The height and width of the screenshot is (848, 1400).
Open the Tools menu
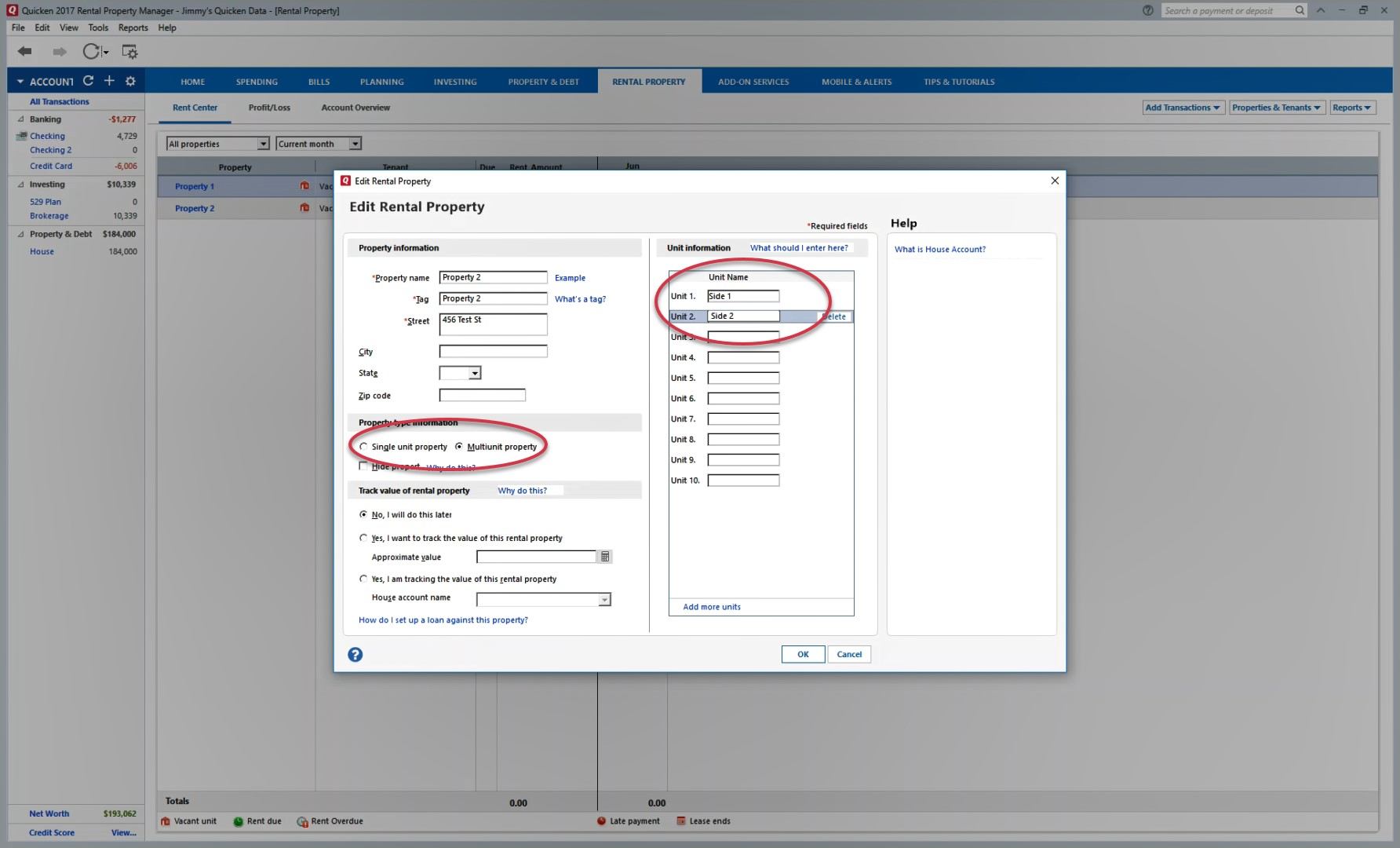98,27
